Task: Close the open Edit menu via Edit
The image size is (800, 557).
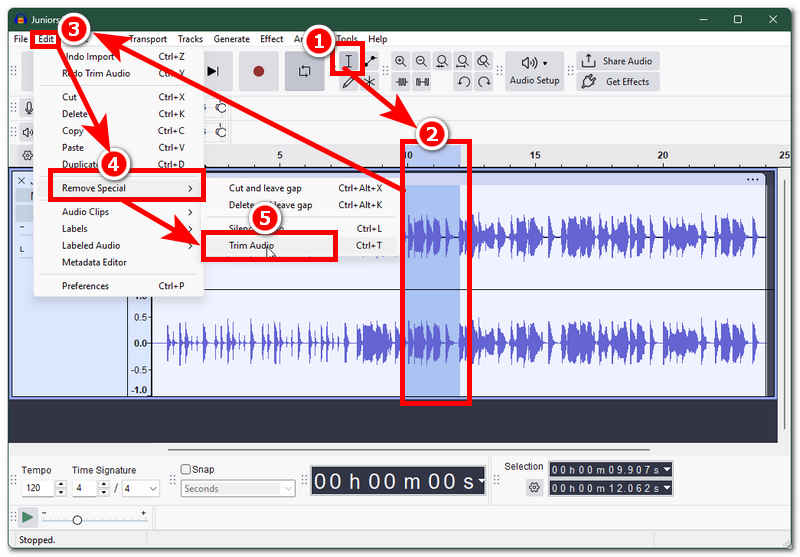Action: click(x=45, y=39)
